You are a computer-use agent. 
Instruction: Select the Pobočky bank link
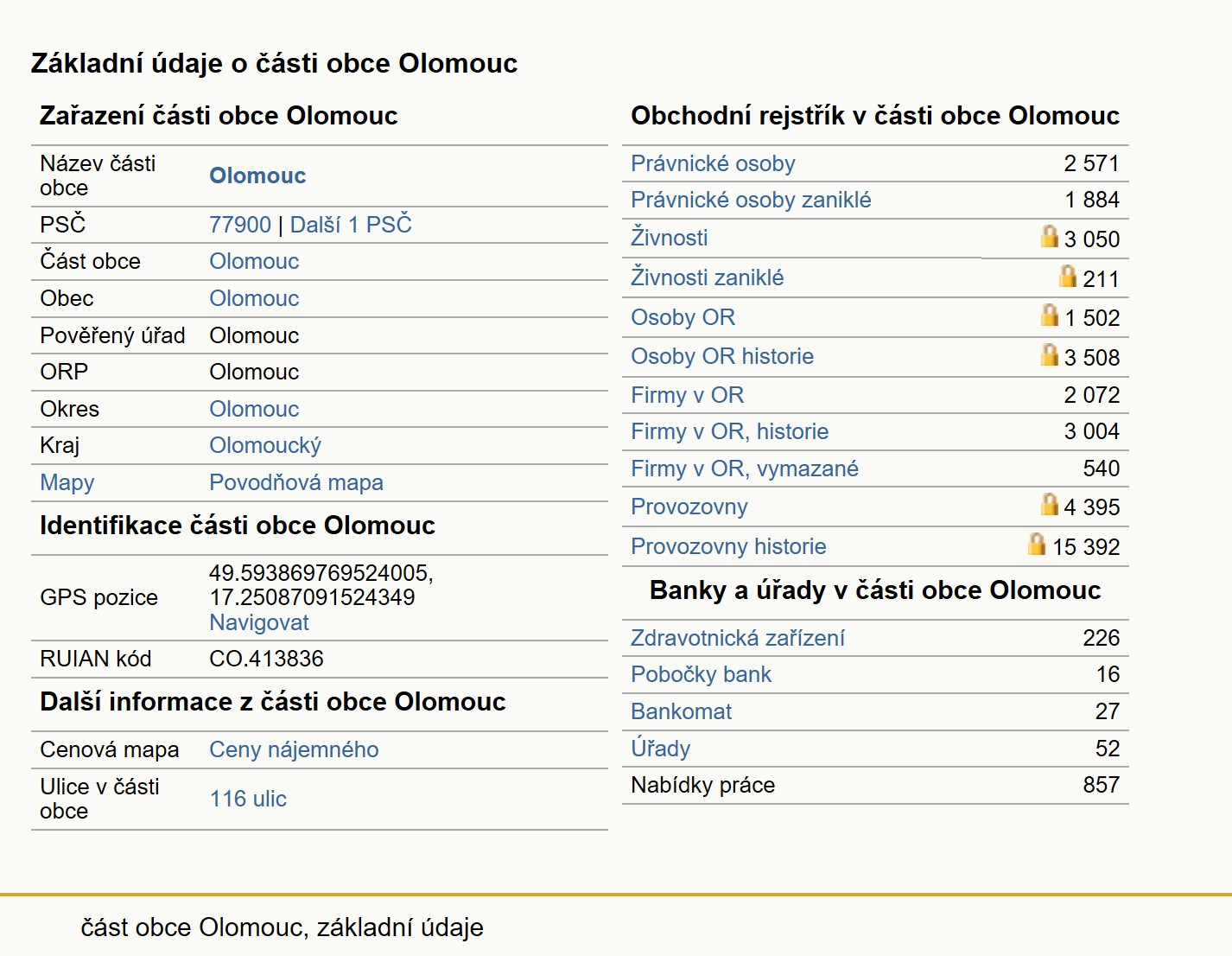(x=701, y=674)
